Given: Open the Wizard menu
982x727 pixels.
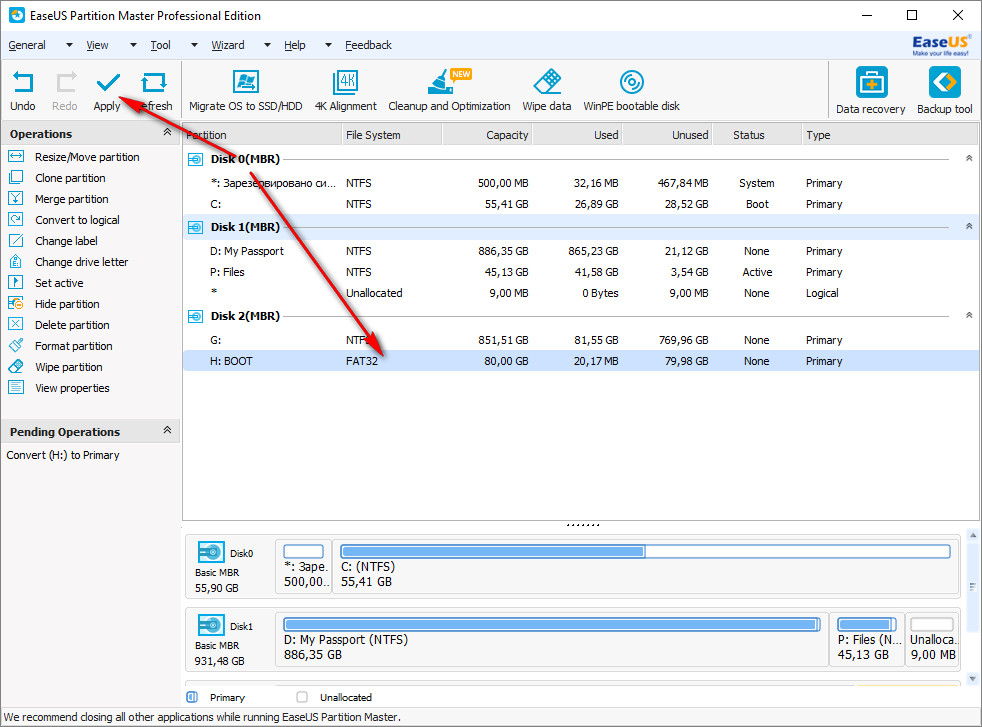Looking at the screenshot, I should (228, 45).
